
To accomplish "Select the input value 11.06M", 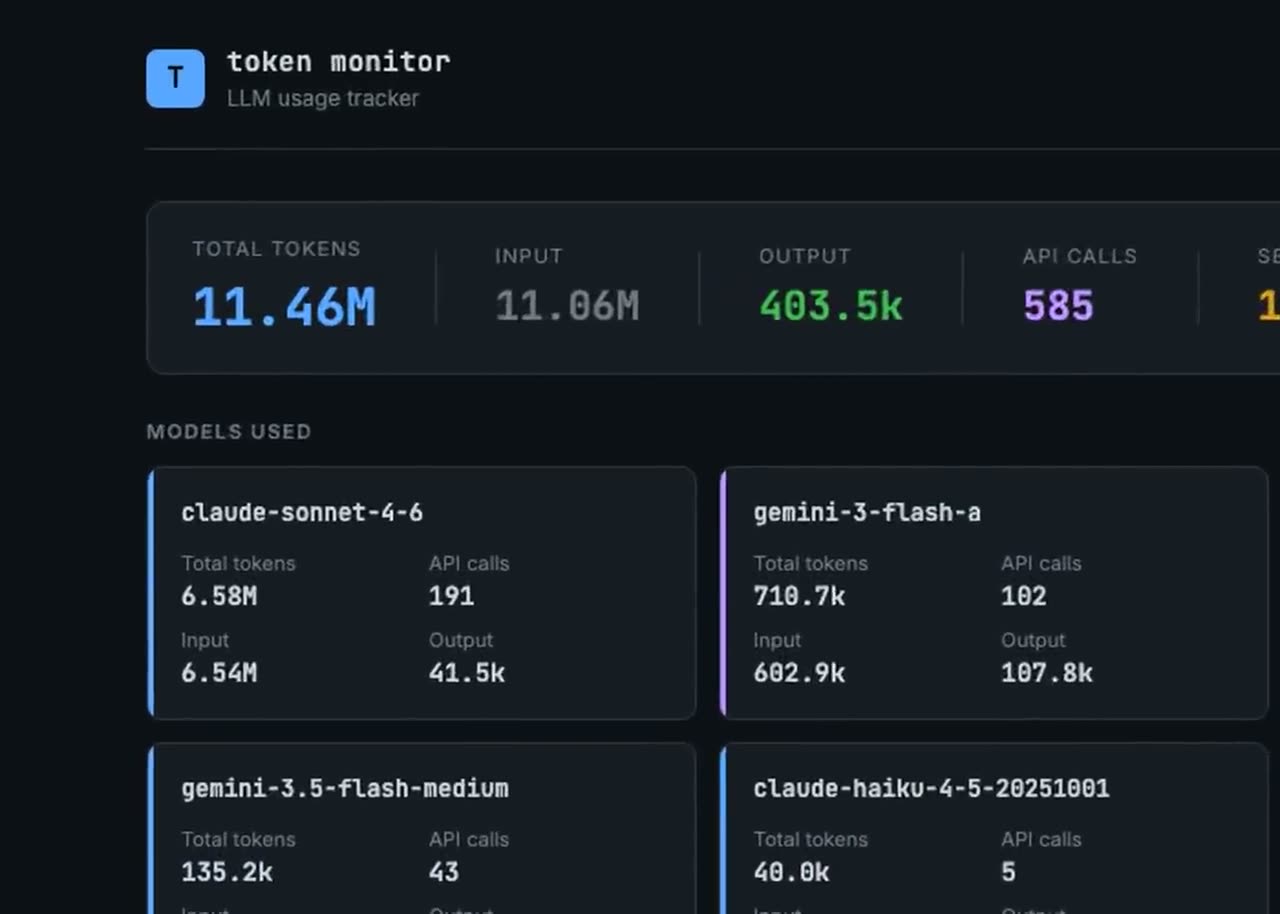I will (x=567, y=306).
